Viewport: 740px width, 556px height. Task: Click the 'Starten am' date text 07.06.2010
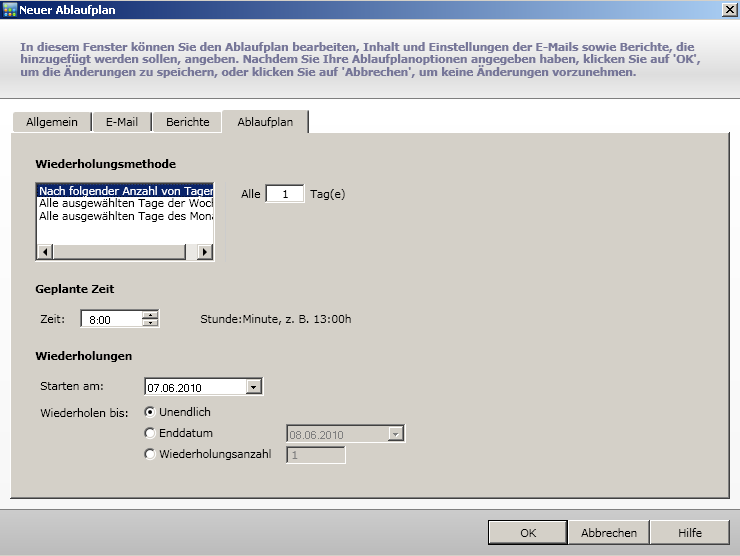(175, 388)
